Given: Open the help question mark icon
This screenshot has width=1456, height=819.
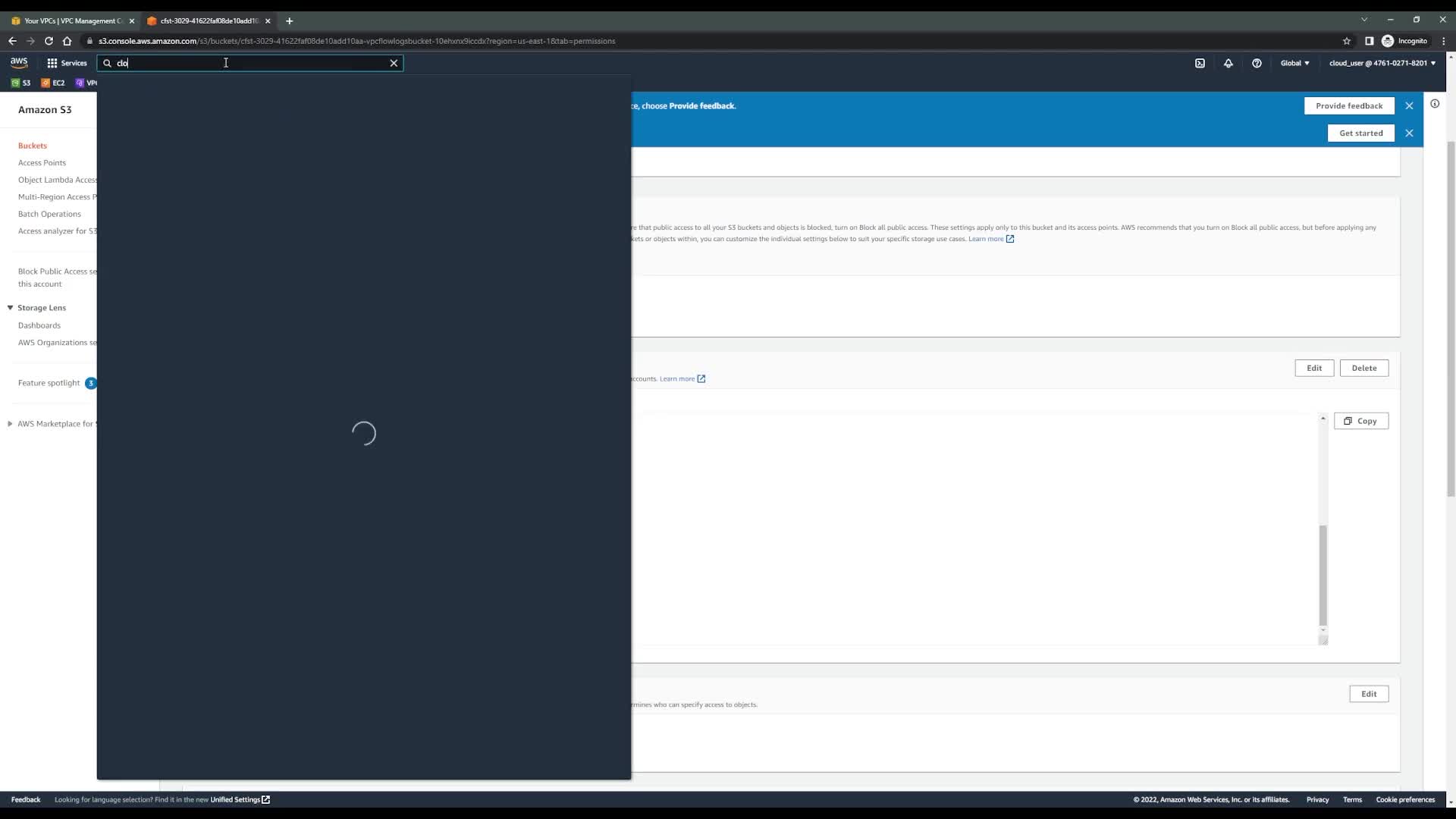Looking at the screenshot, I should coord(1257,63).
